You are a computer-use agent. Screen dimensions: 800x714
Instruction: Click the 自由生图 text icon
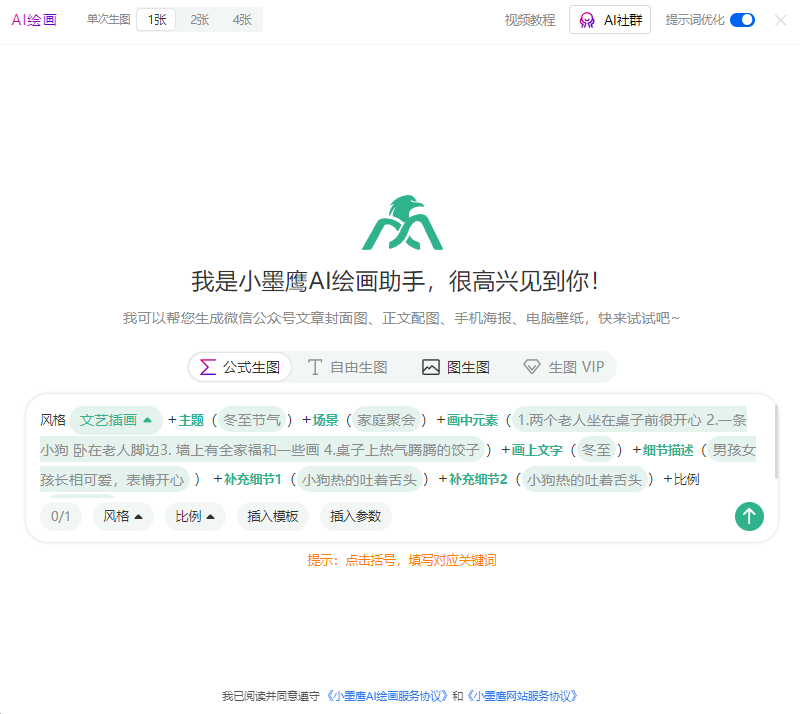point(315,367)
